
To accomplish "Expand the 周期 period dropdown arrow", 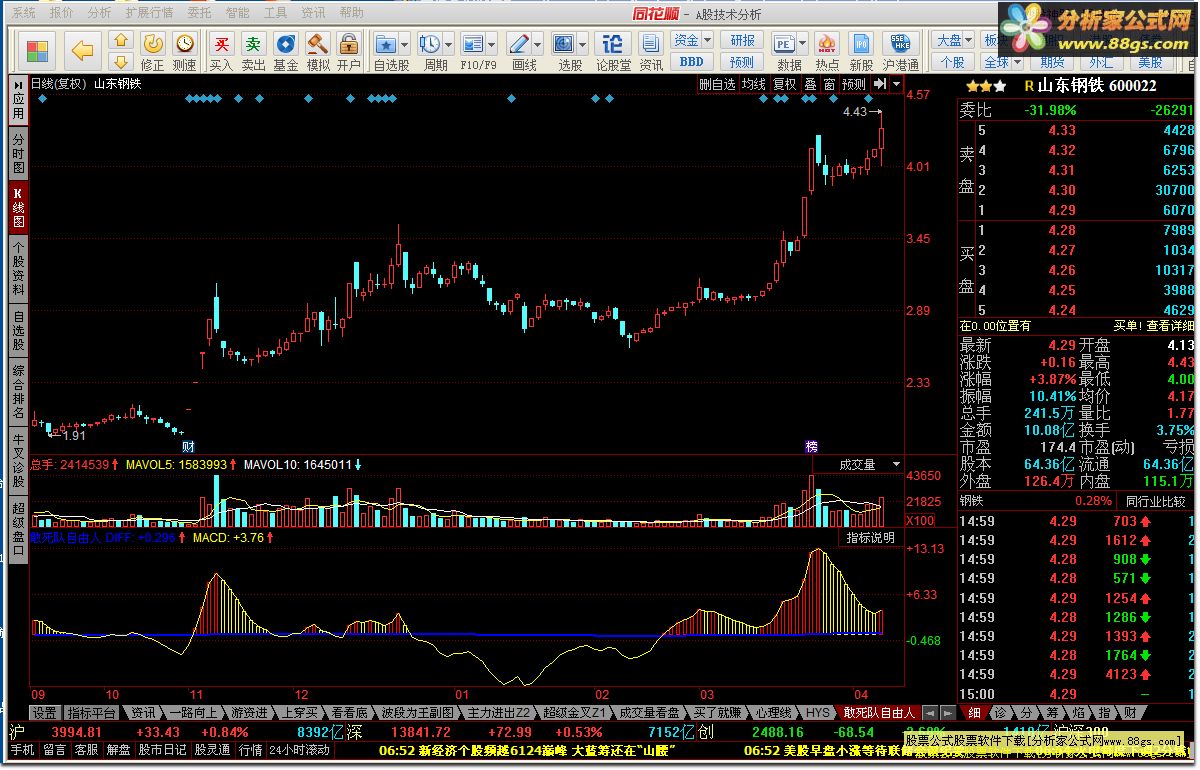I will [x=449, y=44].
